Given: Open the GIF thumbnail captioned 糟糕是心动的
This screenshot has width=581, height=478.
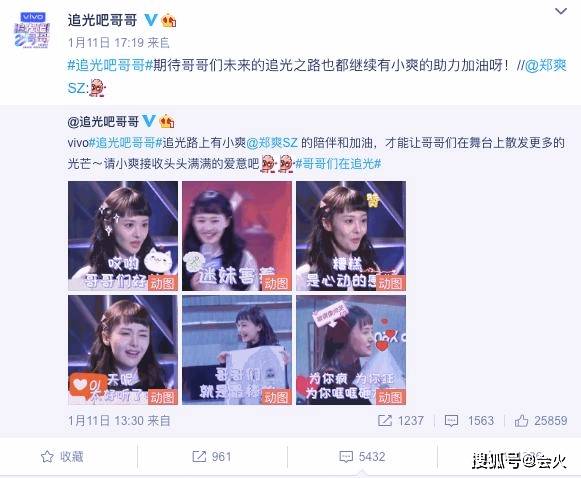Looking at the screenshot, I should (x=351, y=236).
